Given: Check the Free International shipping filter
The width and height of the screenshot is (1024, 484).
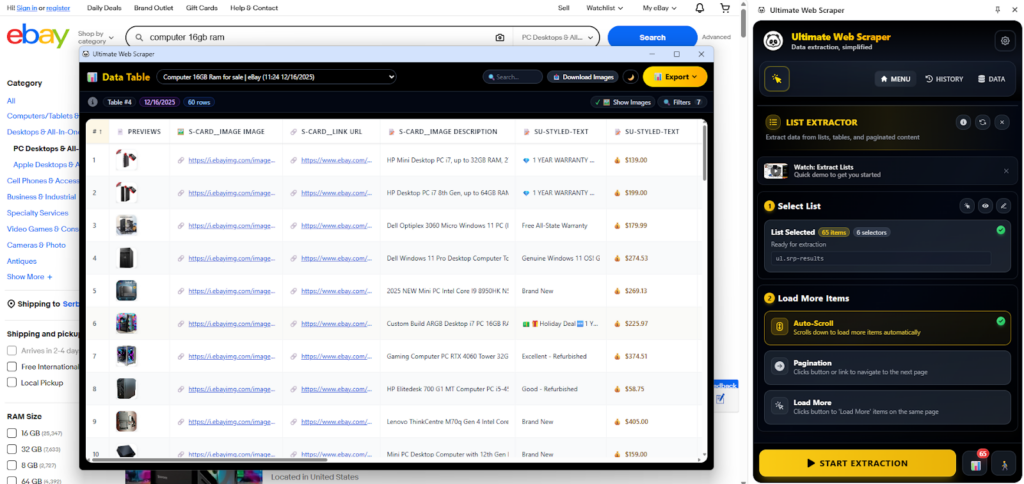Looking at the screenshot, I should 11,366.
